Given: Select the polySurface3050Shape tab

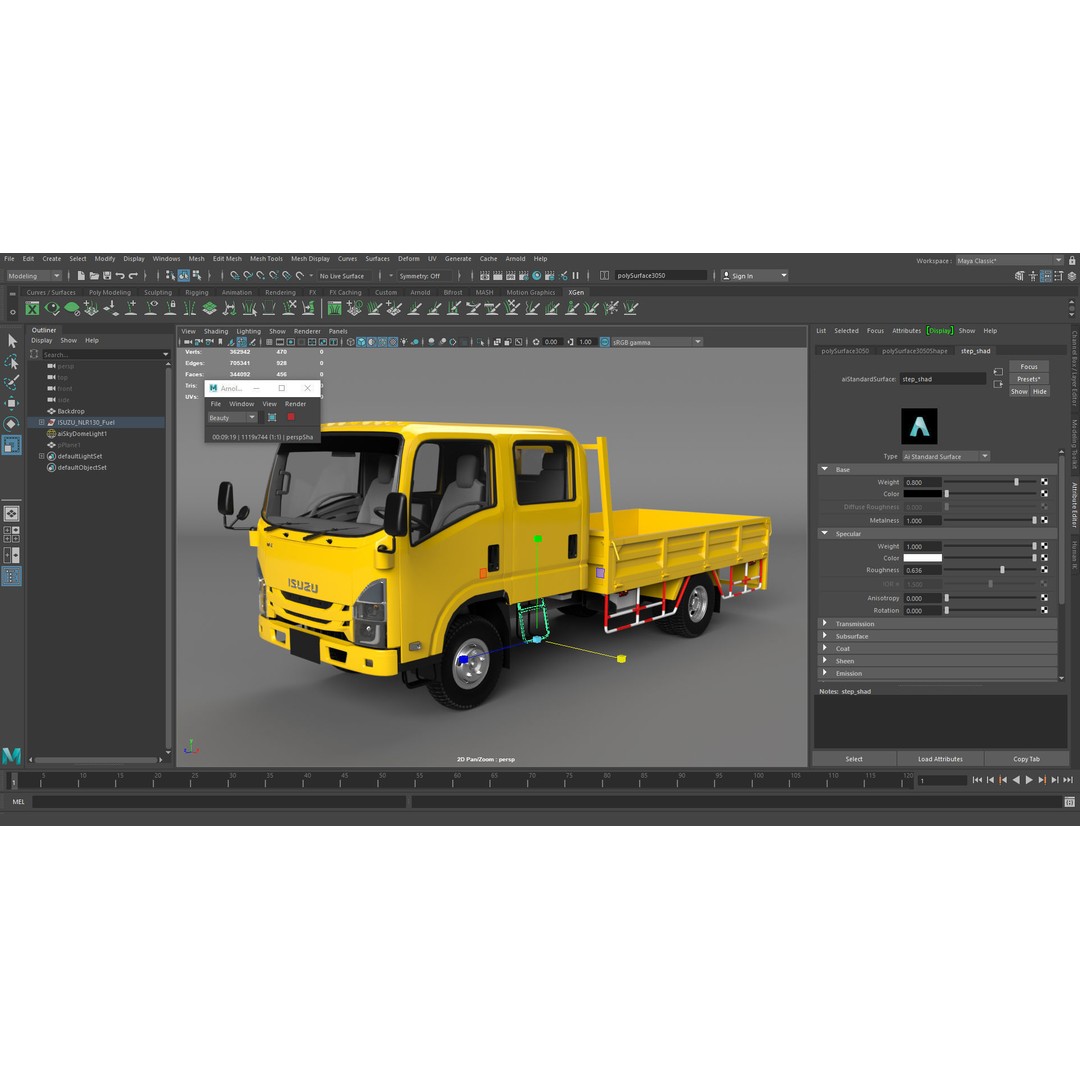Looking at the screenshot, I should (915, 351).
